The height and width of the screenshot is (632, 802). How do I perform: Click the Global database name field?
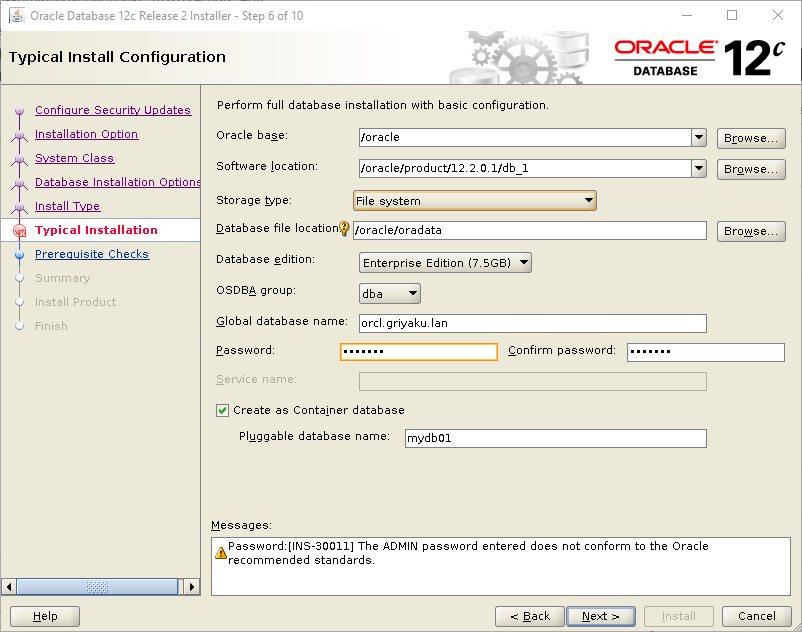(x=533, y=323)
